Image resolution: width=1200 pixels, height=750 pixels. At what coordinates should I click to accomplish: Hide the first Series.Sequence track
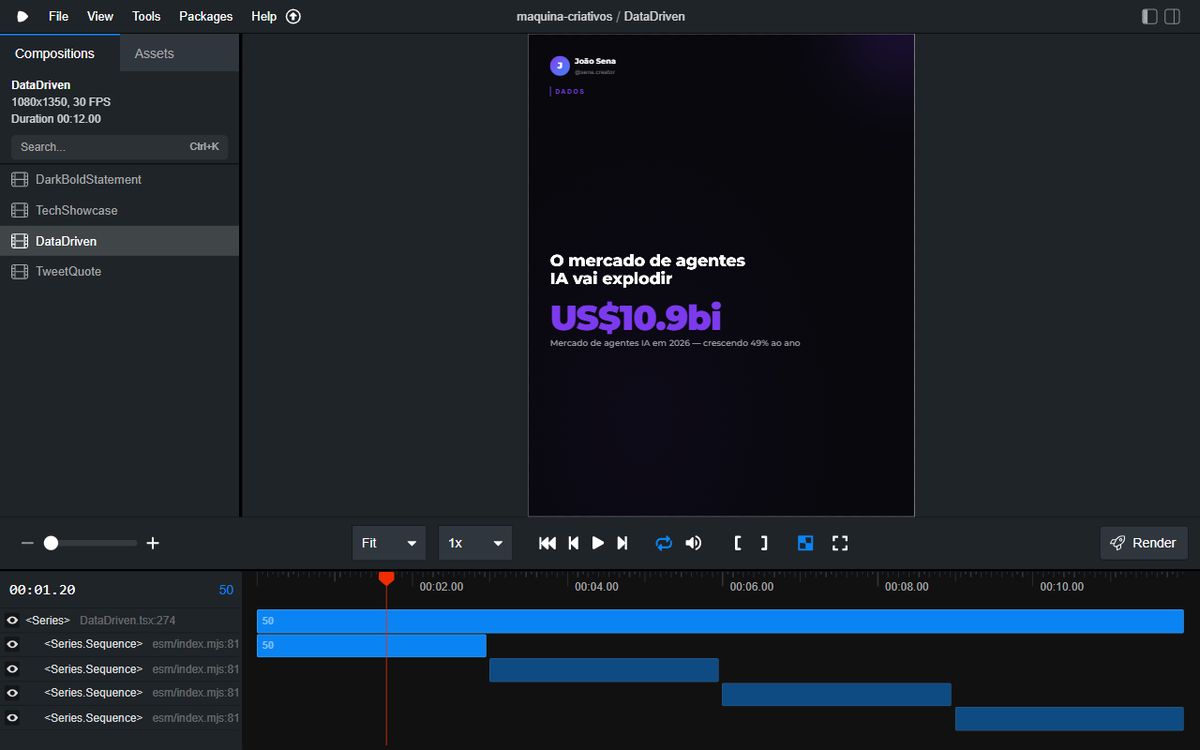12,644
